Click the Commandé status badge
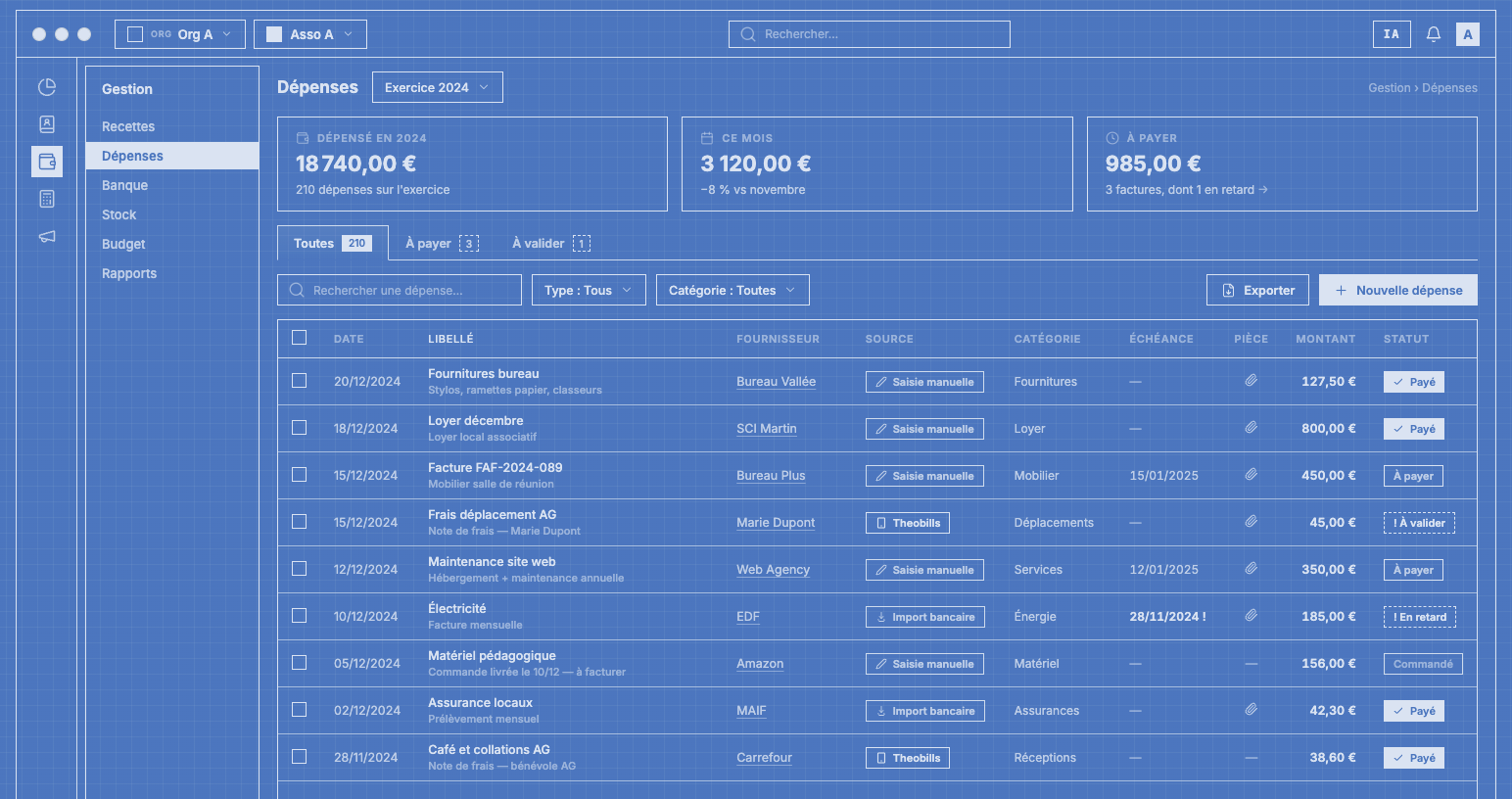Viewport: 1512px width, 799px height. [x=1423, y=664]
